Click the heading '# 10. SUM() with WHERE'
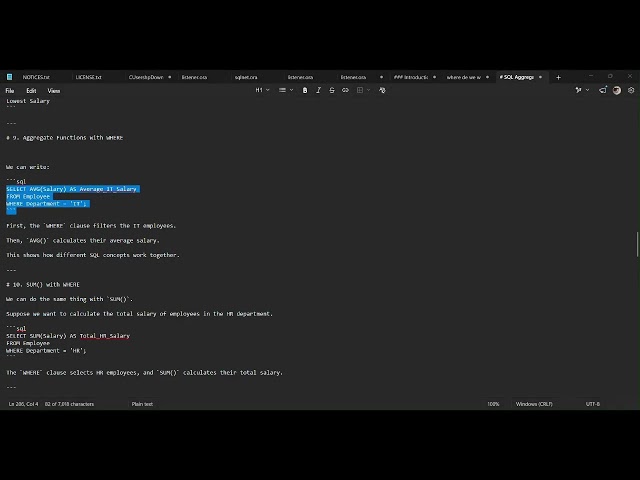 [43, 284]
